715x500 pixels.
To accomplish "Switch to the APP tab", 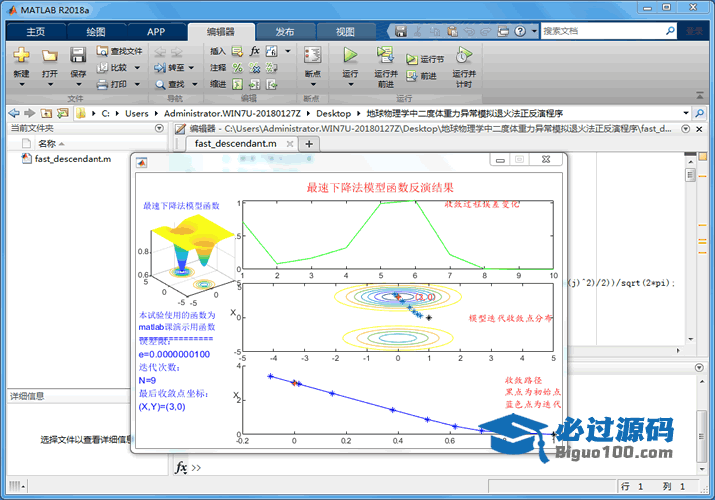I will coord(156,31).
